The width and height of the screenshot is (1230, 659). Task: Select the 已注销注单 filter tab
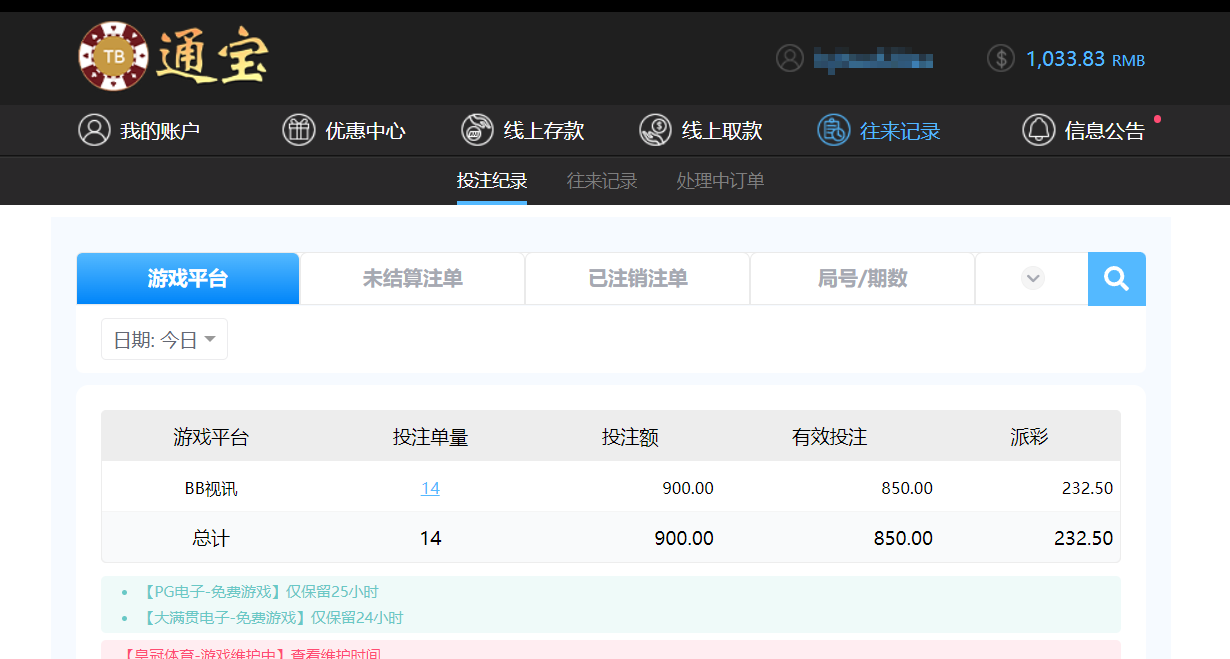pos(637,278)
